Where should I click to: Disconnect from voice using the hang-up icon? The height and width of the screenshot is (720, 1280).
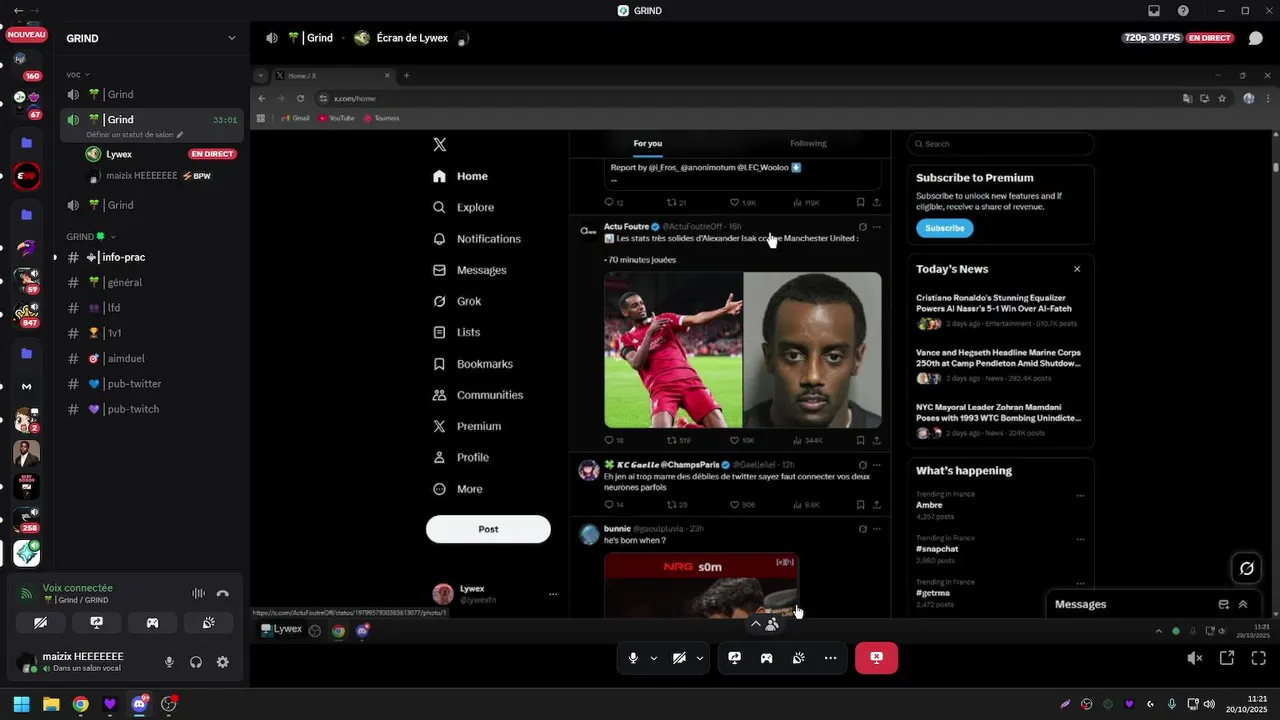[x=223, y=594]
